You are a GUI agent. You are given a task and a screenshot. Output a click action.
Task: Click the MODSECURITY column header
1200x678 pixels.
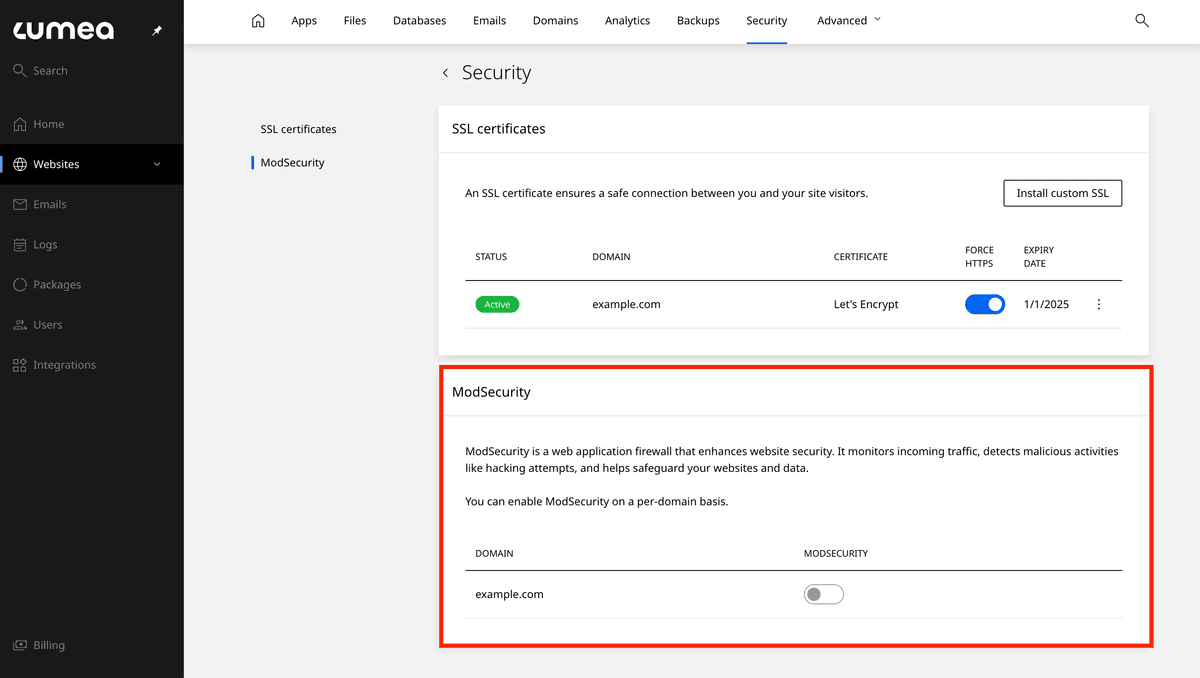836,553
